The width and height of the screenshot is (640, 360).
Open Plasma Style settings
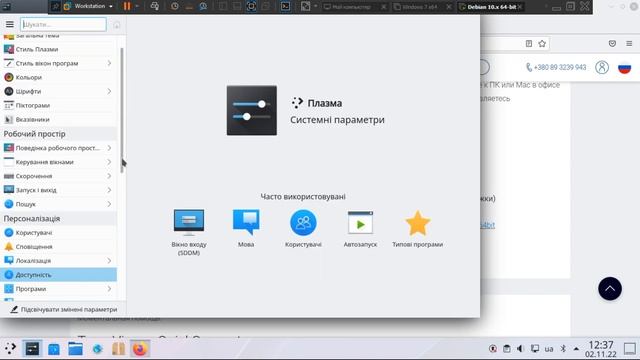[58, 49]
